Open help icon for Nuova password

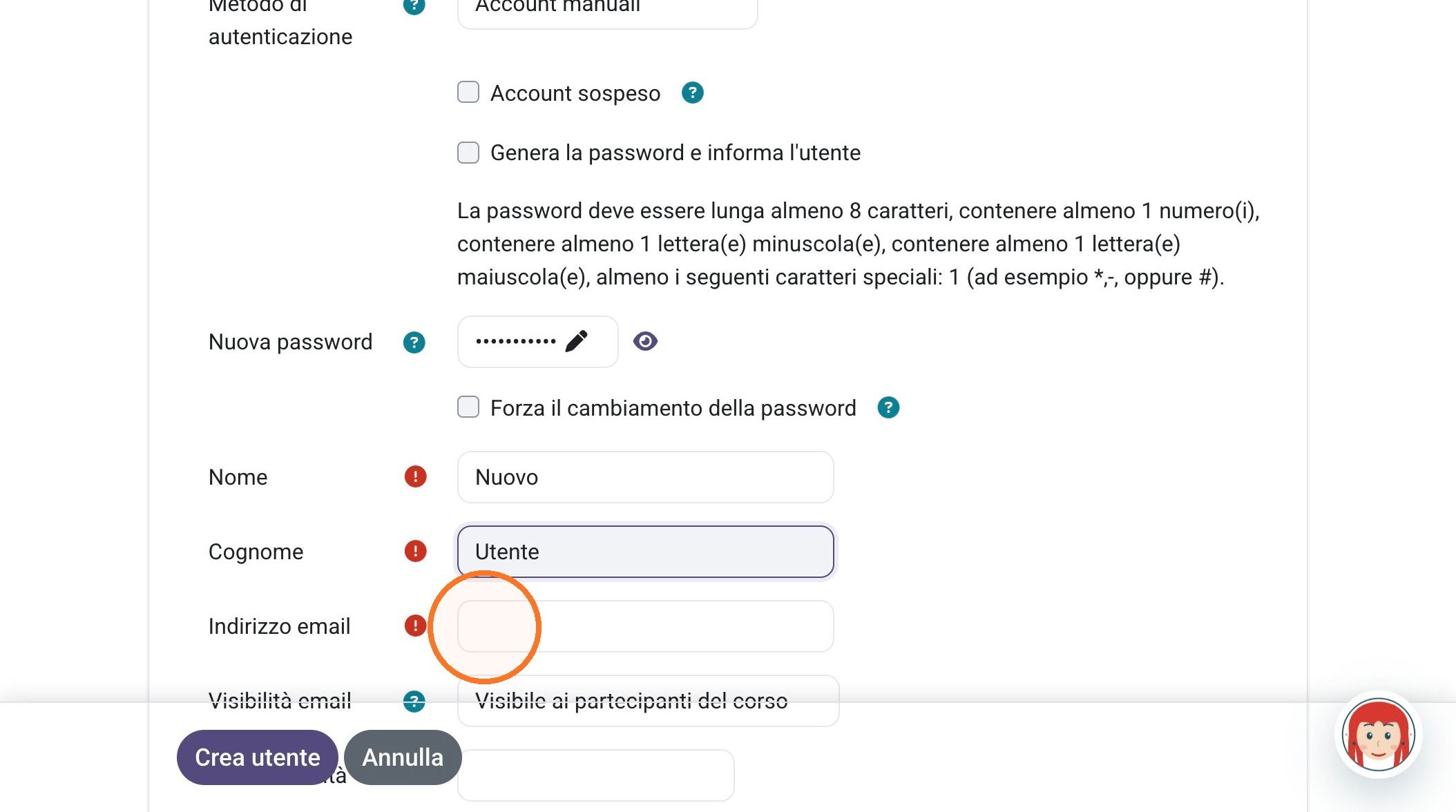(x=414, y=342)
